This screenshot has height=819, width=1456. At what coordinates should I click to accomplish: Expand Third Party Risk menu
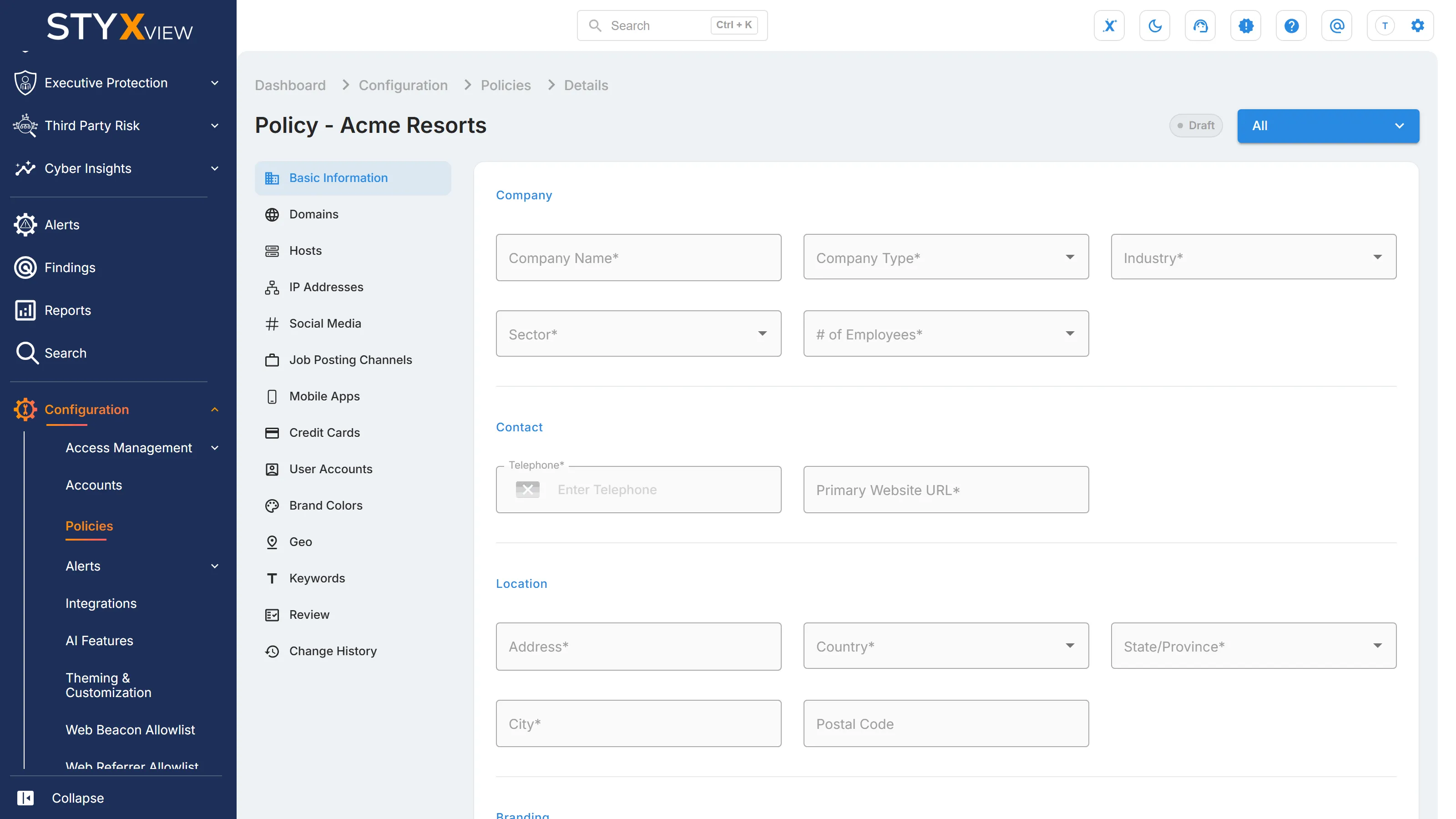click(215, 126)
